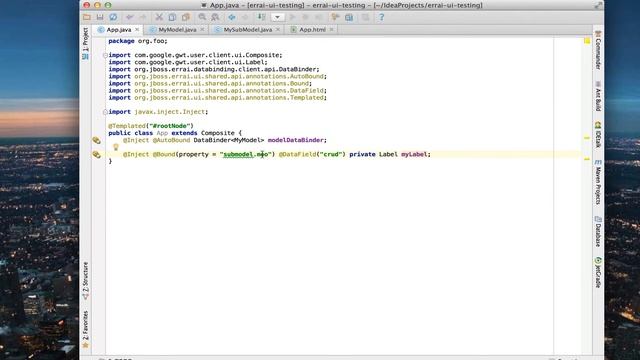Open the Ant Build side panel
Image resolution: width=640 pixels, height=360 pixels.
(598, 96)
